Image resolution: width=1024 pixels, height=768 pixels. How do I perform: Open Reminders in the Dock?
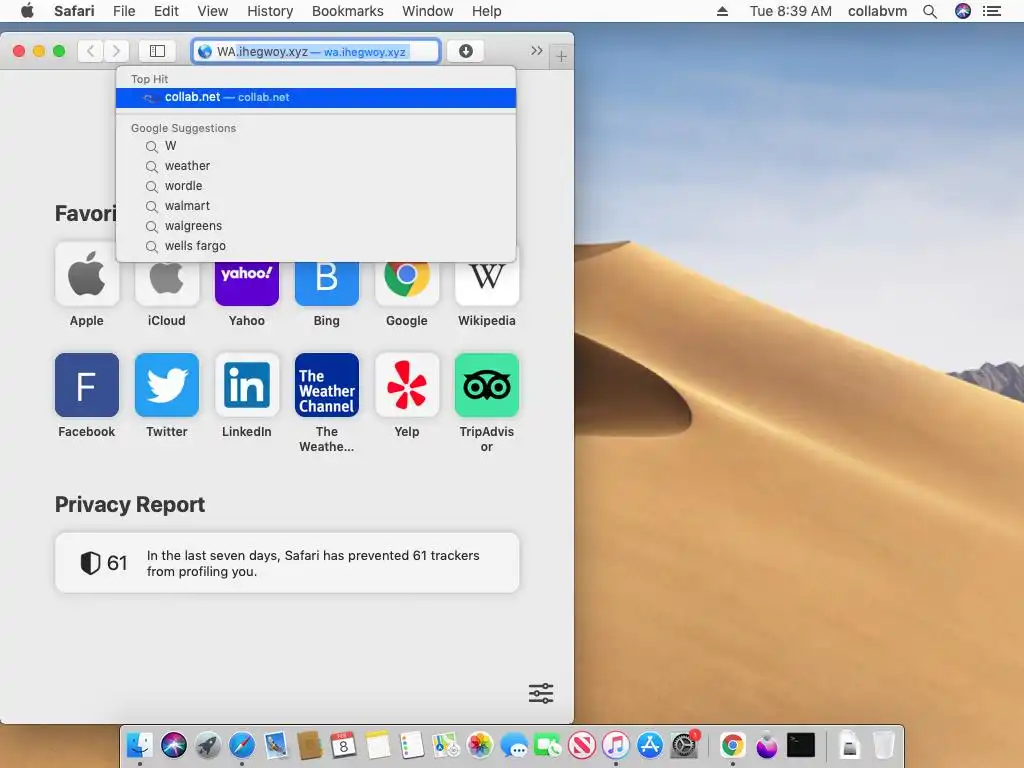[x=411, y=744]
